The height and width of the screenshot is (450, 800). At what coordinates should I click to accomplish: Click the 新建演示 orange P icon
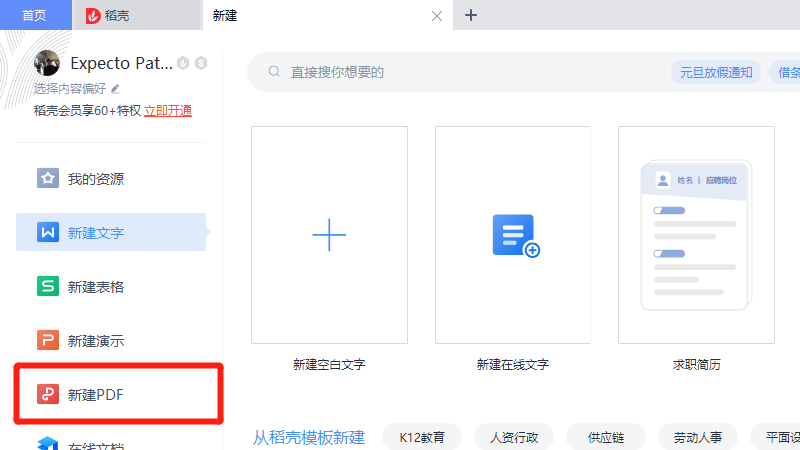(48, 340)
